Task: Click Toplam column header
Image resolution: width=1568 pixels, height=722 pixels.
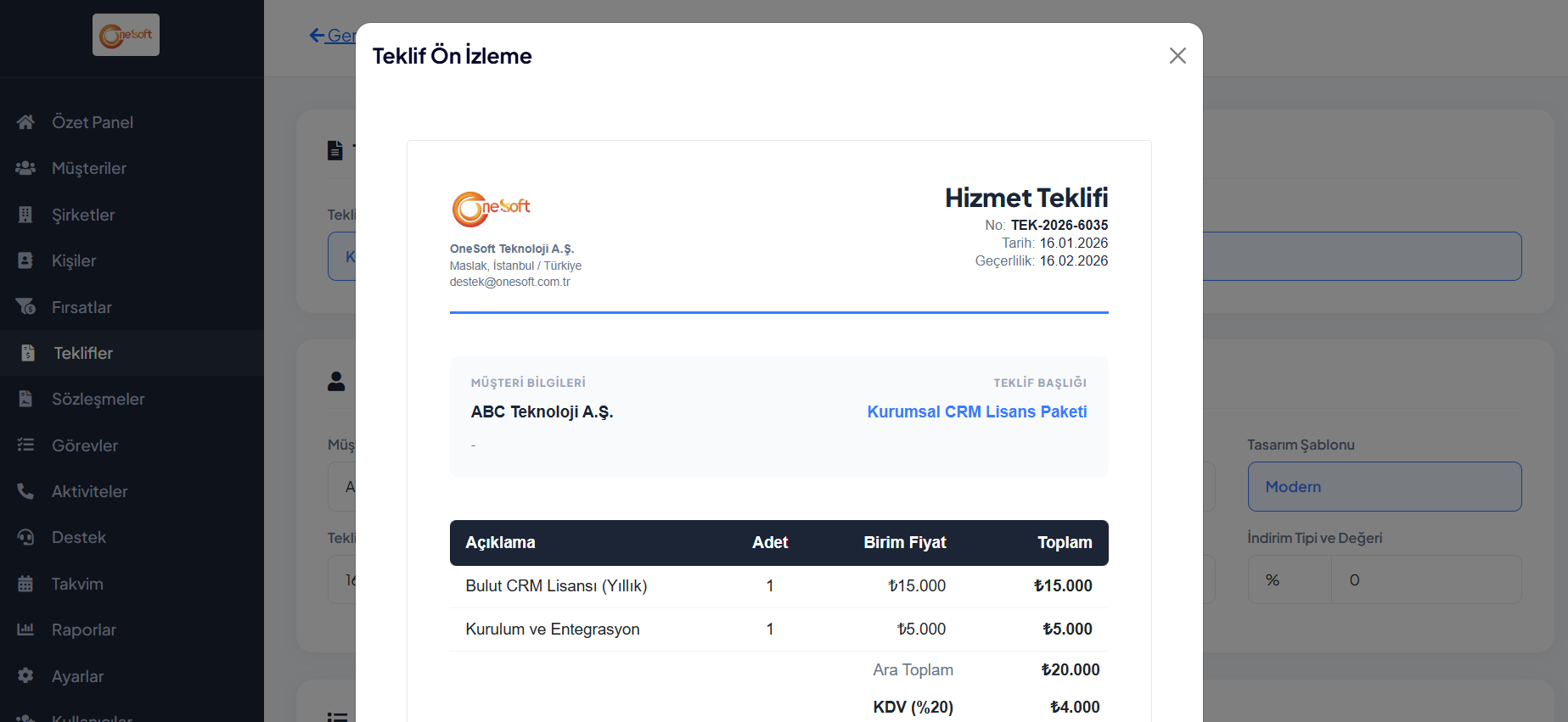Action: (x=1065, y=542)
